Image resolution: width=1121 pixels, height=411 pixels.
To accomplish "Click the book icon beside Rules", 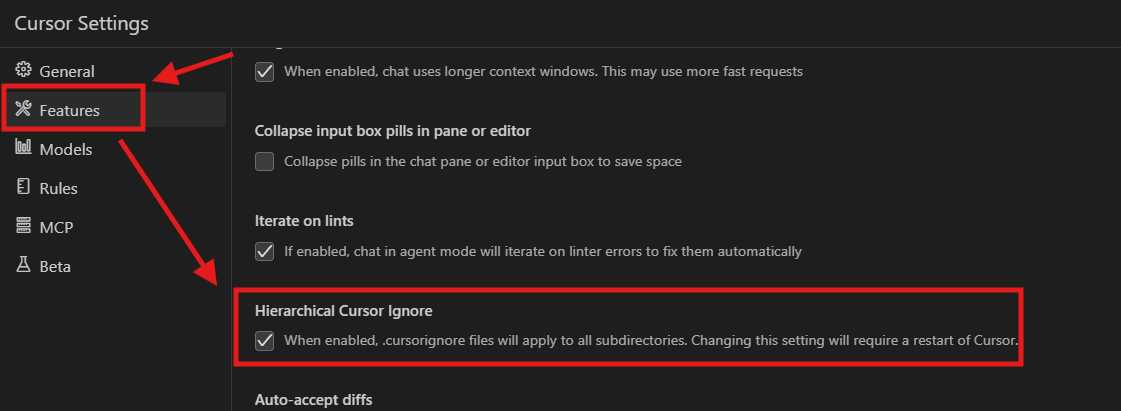I will (23, 188).
